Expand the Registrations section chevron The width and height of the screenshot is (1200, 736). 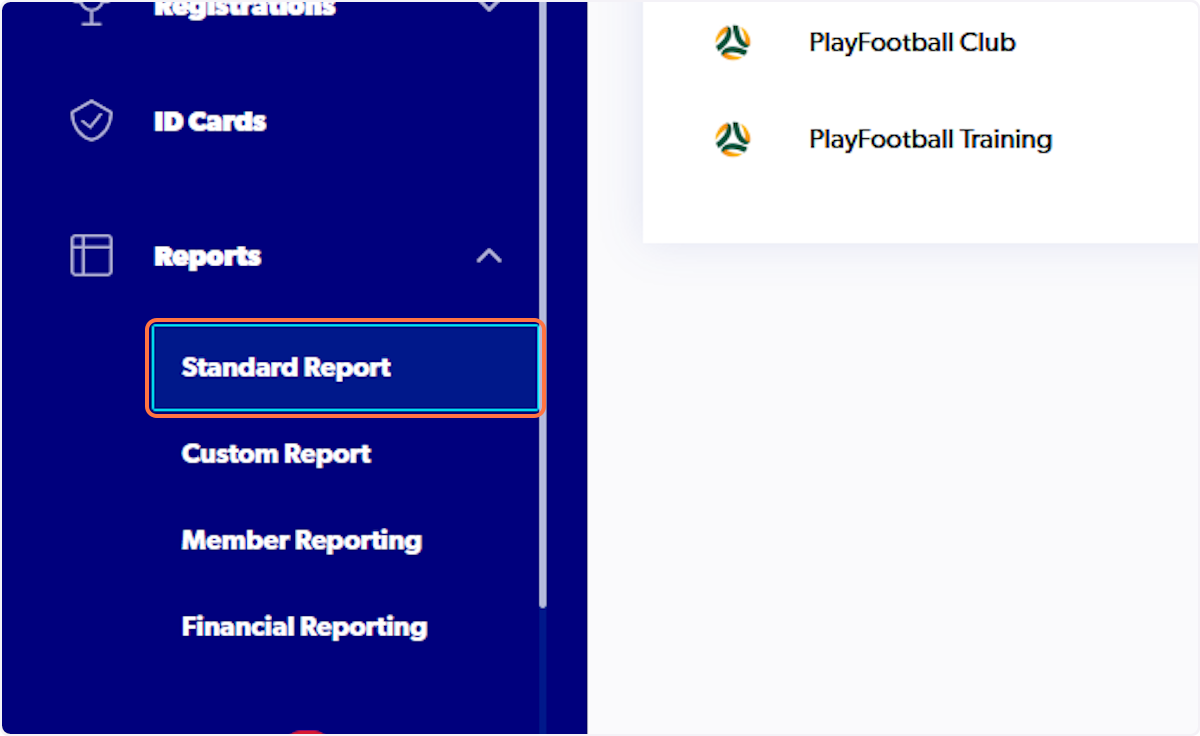click(489, 7)
